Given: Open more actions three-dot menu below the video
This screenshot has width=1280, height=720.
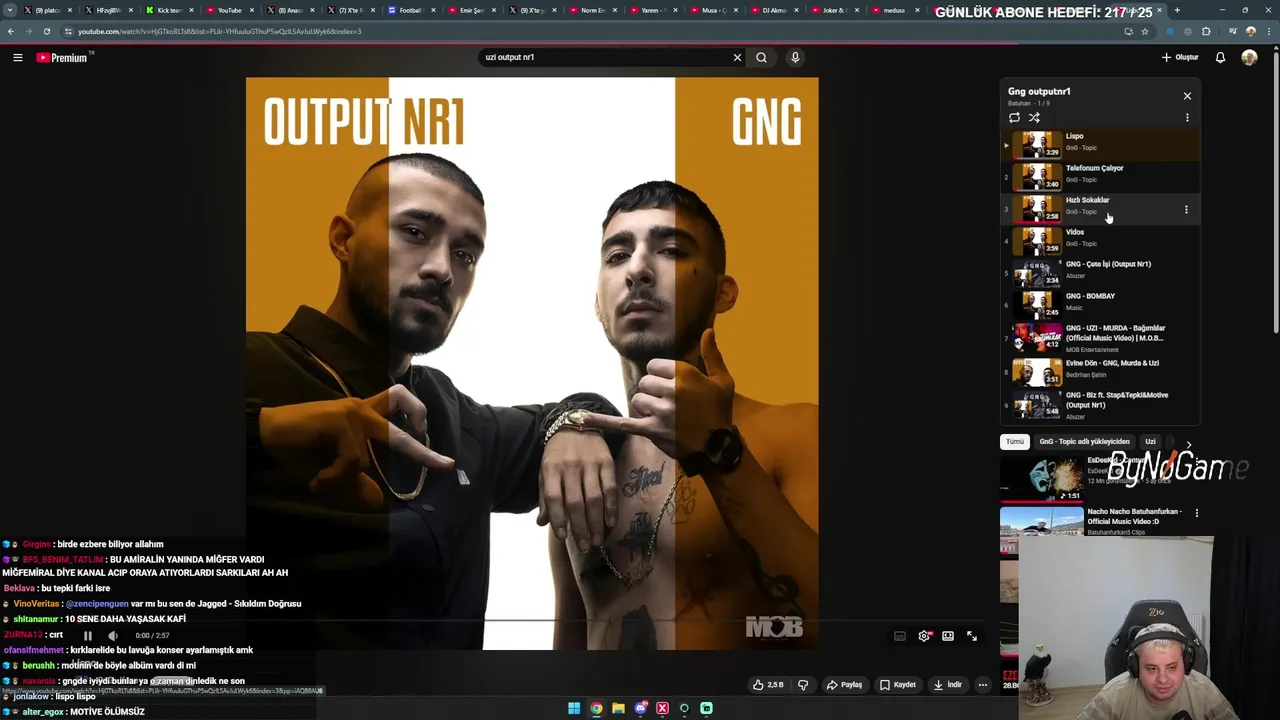Looking at the screenshot, I should pos(983,685).
